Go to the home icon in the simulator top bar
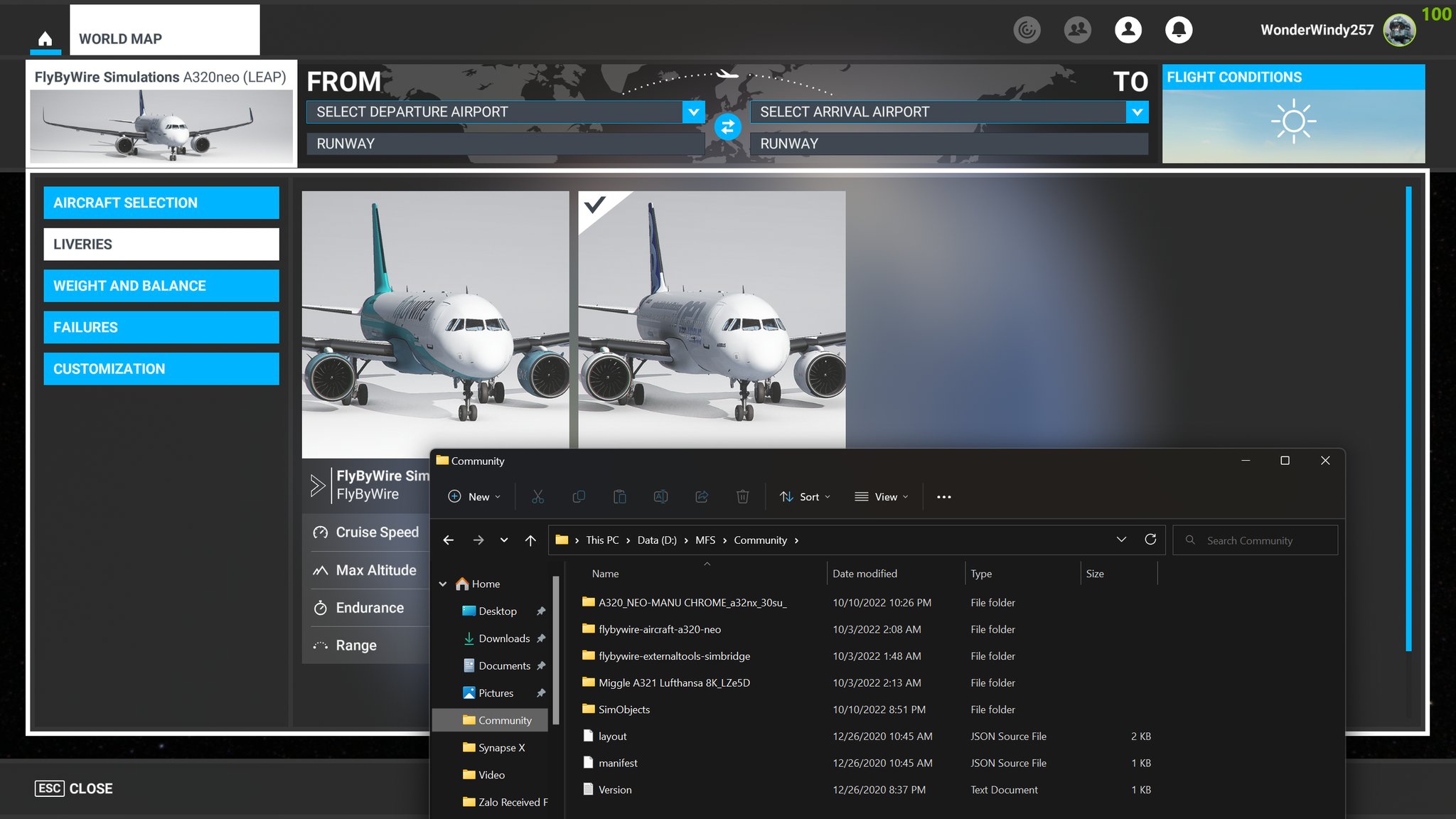 pos(45,38)
